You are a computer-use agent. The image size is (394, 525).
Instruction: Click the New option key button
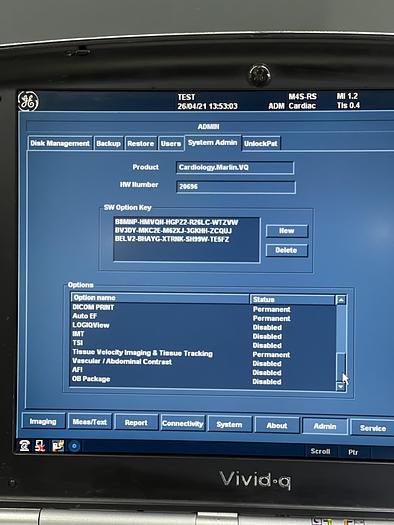point(287,231)
